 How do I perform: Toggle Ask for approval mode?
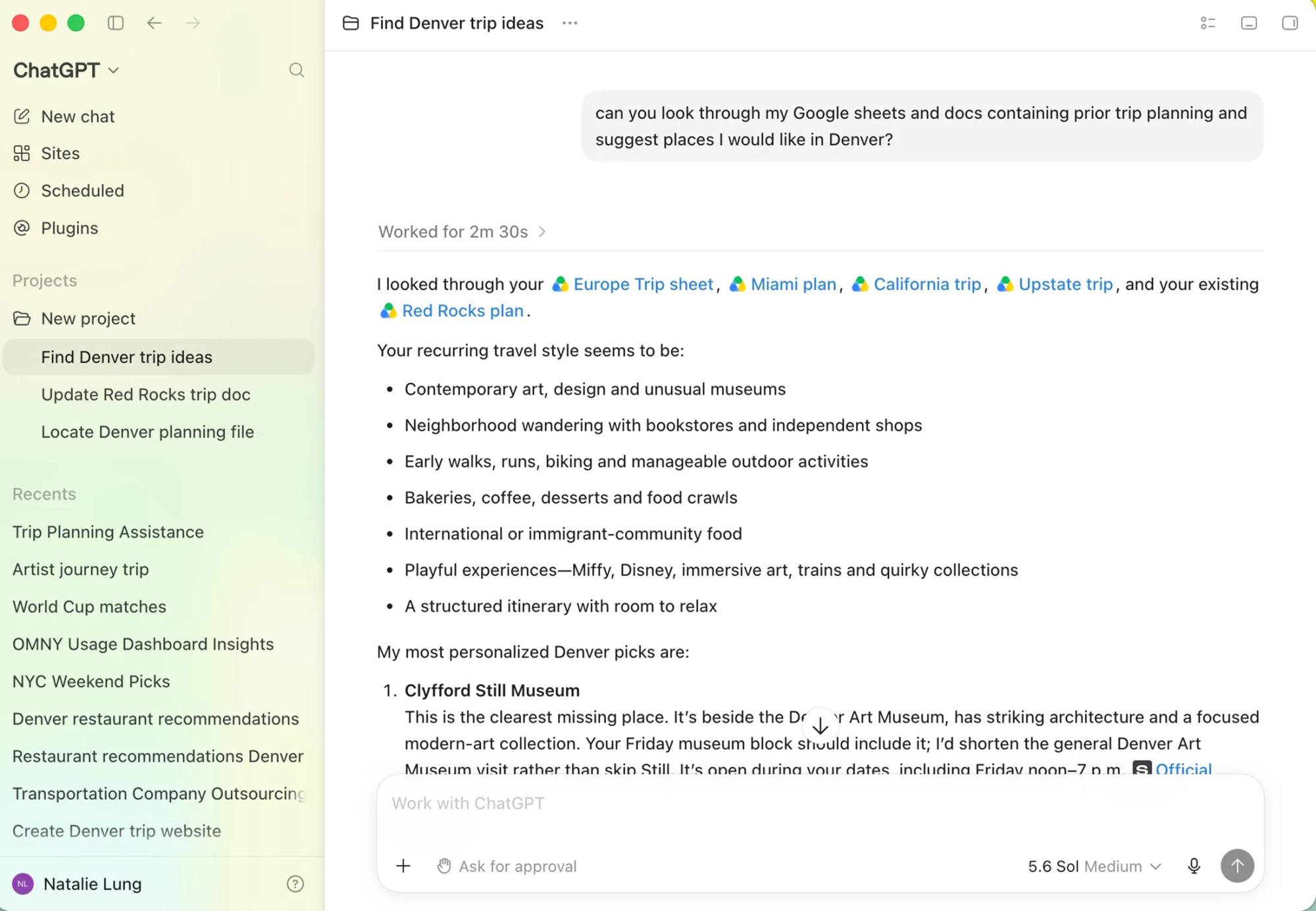(507, 866)
